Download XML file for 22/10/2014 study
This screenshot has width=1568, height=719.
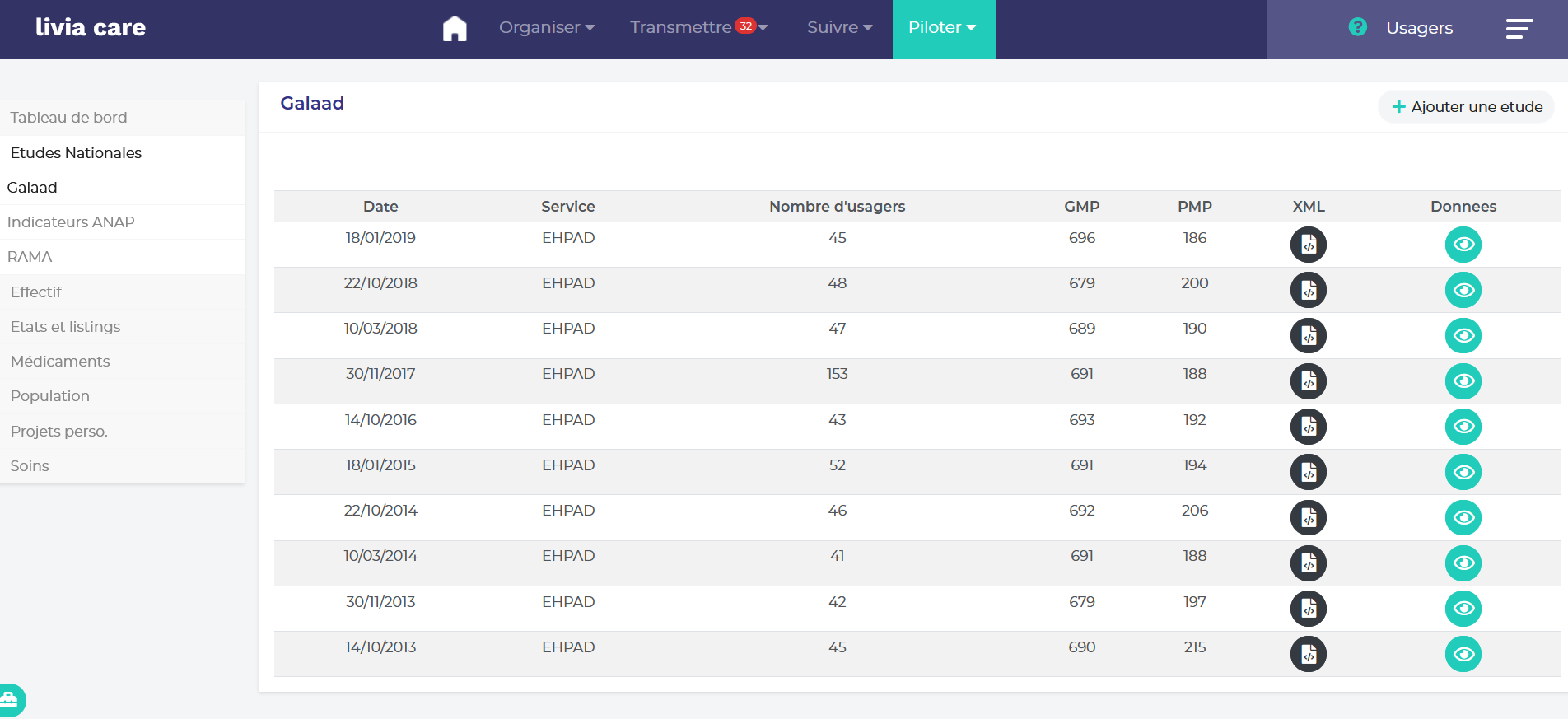pos(1308,518)
